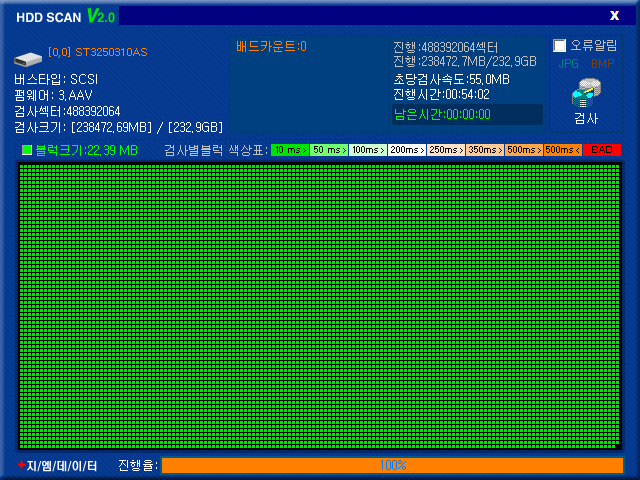Screen dimensions: 640x480
Task: Click the 펌웨어: 3.AAV text
Action: pos(53,96)
